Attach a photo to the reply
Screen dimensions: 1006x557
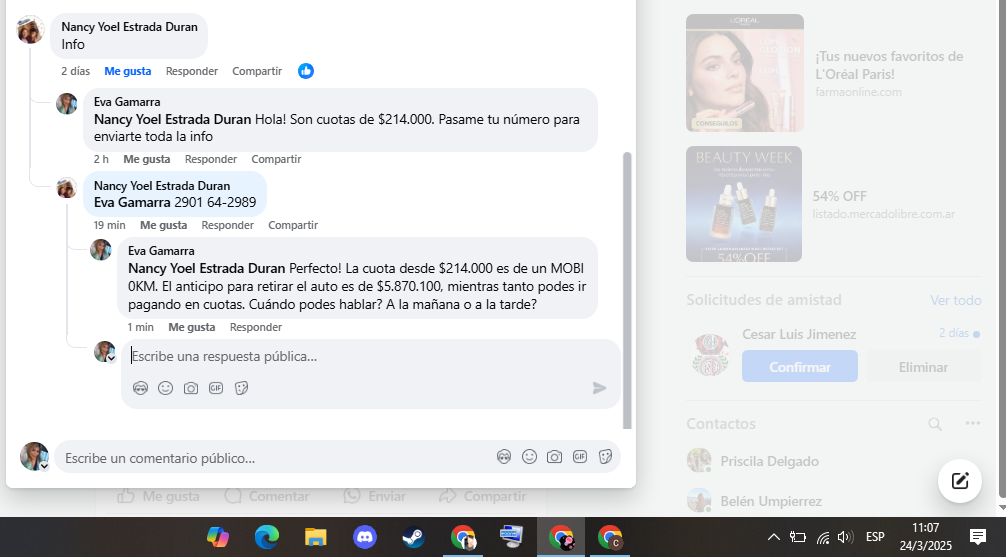point(190,388)
